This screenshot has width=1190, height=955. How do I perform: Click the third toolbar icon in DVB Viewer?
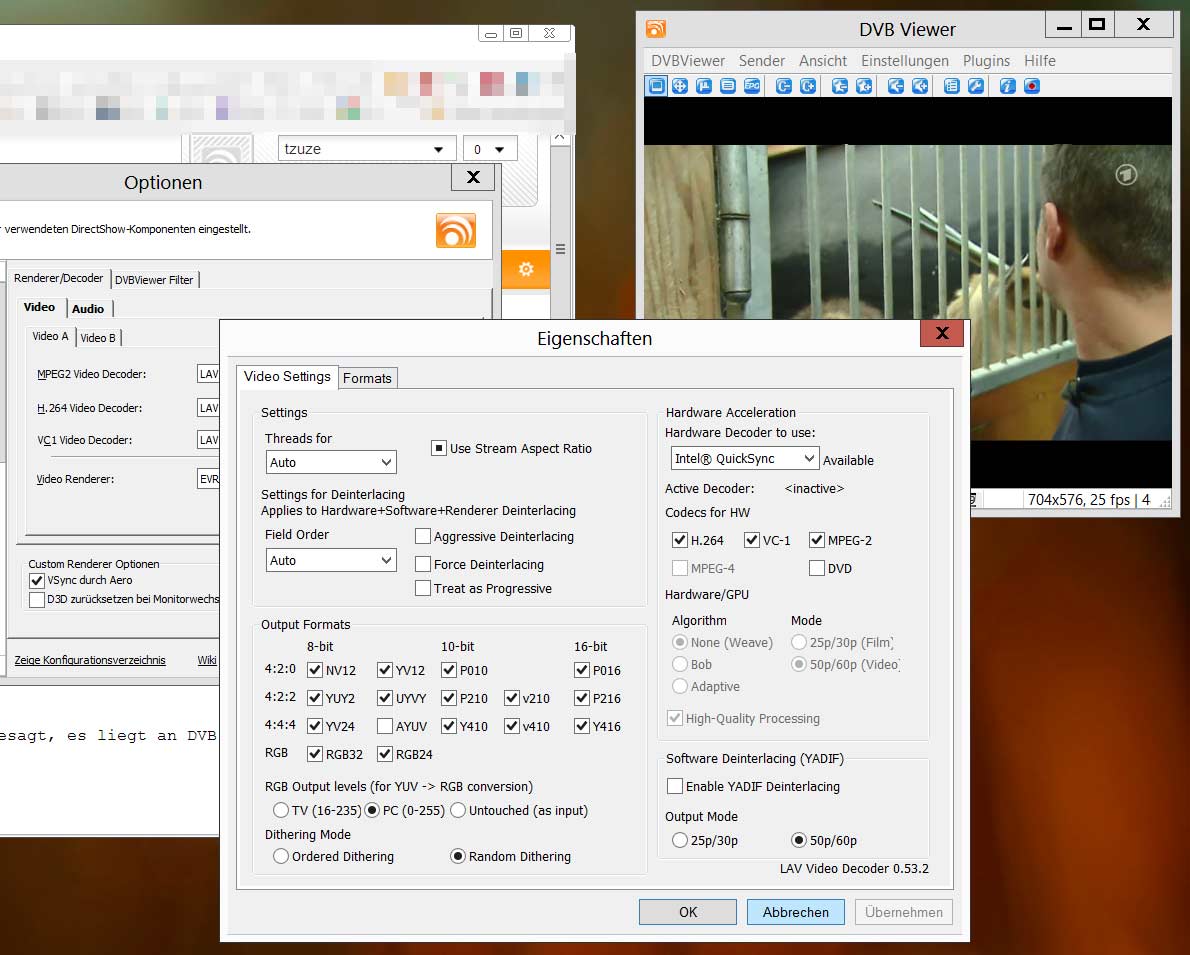[x=704, y=86]
